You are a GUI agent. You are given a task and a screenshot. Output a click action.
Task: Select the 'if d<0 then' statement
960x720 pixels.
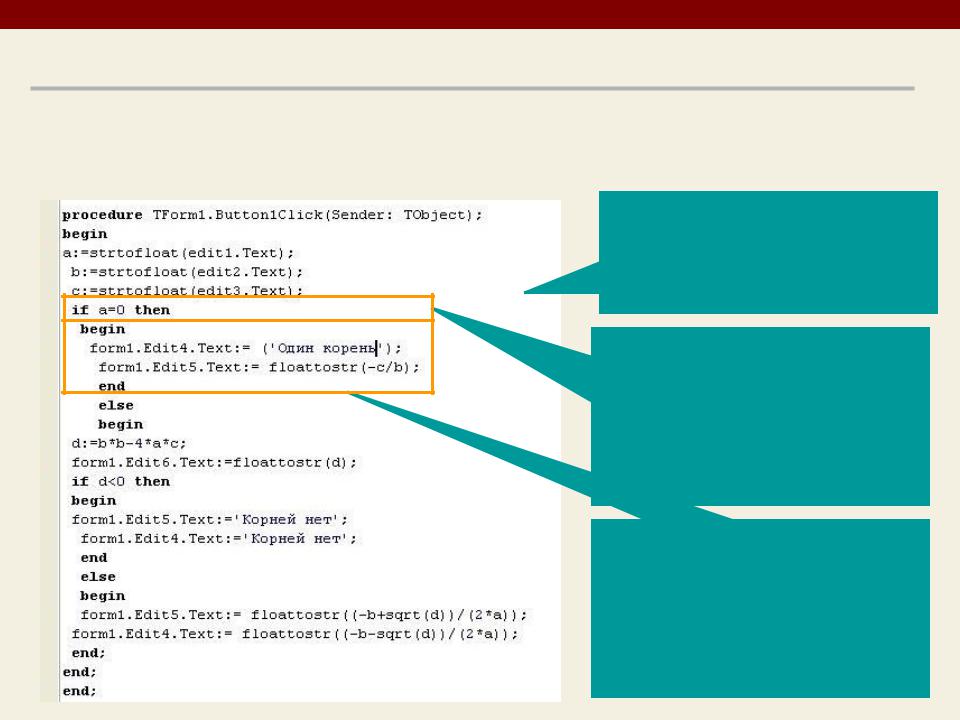[x=121, y=481]
